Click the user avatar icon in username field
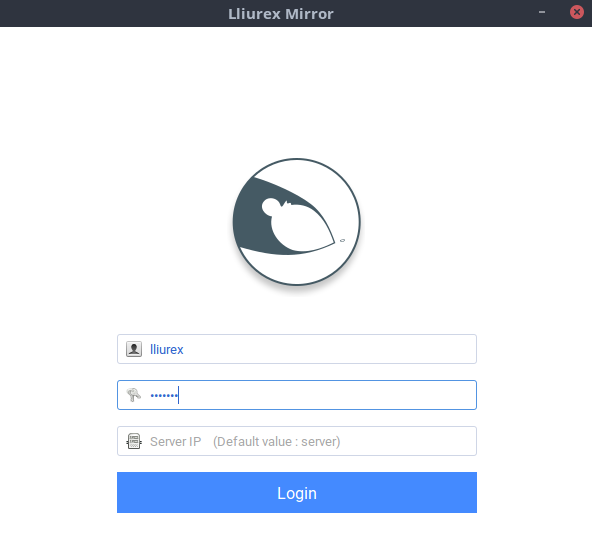592x549 pixels. tap(134, 349)
